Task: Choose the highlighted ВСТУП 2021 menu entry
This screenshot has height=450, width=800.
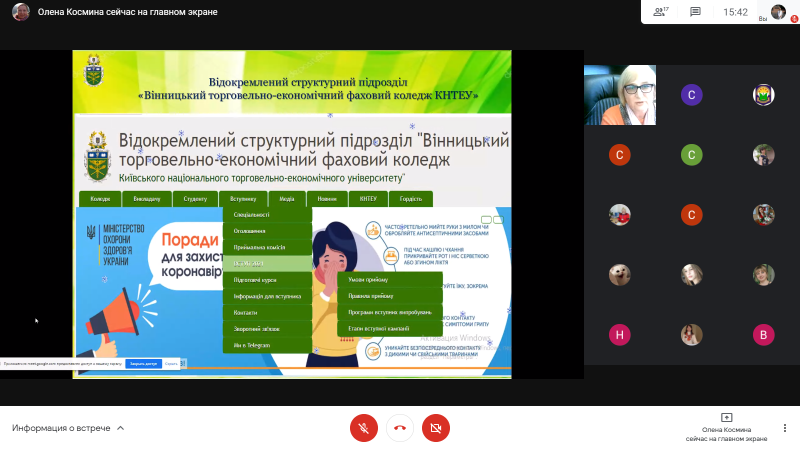Action: [x=267, y=264]
